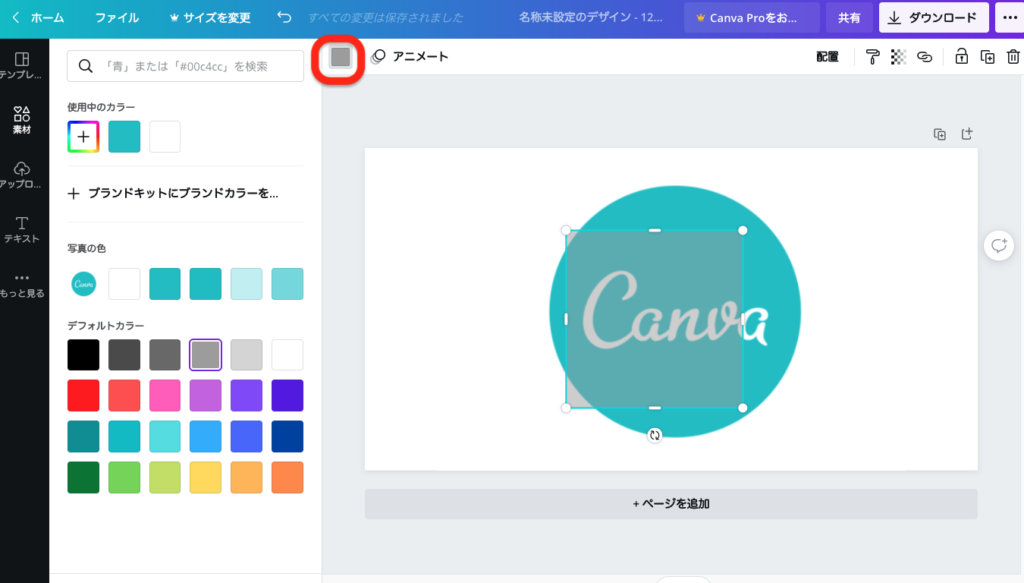Click the top-right corner resize handle
The image size is (1024, 583).
click(743, 230)
